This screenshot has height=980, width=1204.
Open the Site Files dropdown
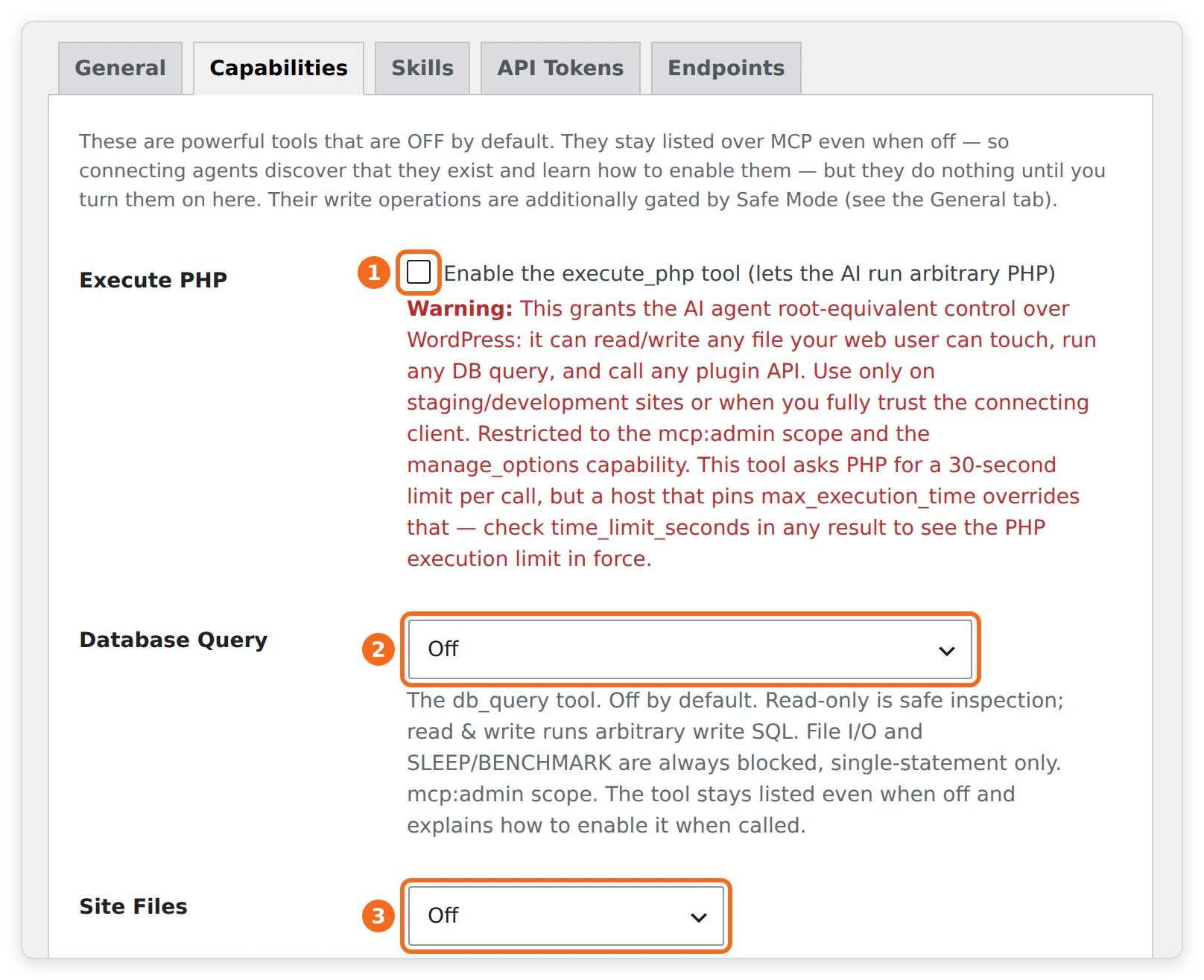pos(566,916)
